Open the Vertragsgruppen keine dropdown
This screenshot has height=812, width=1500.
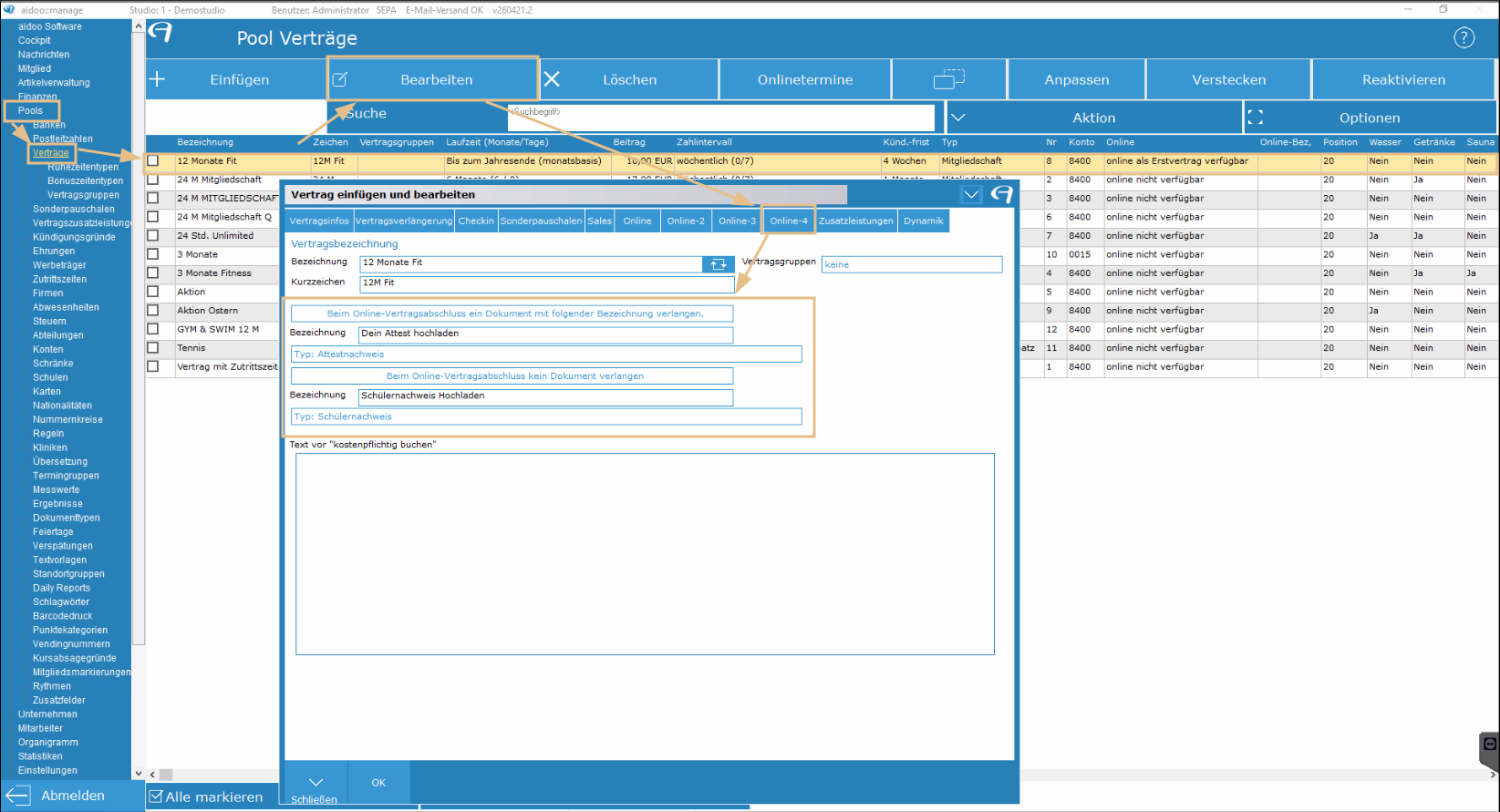[x=912, y=264]
